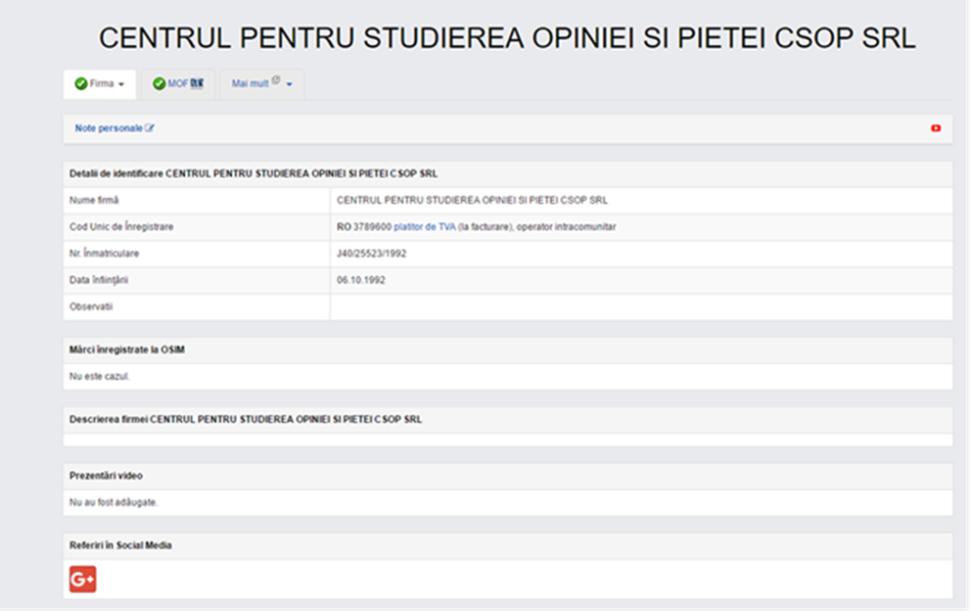Viewport: 970px width, 611px height.
Task: Click the green checkmark on Firma tab
Action: [81, 84]
